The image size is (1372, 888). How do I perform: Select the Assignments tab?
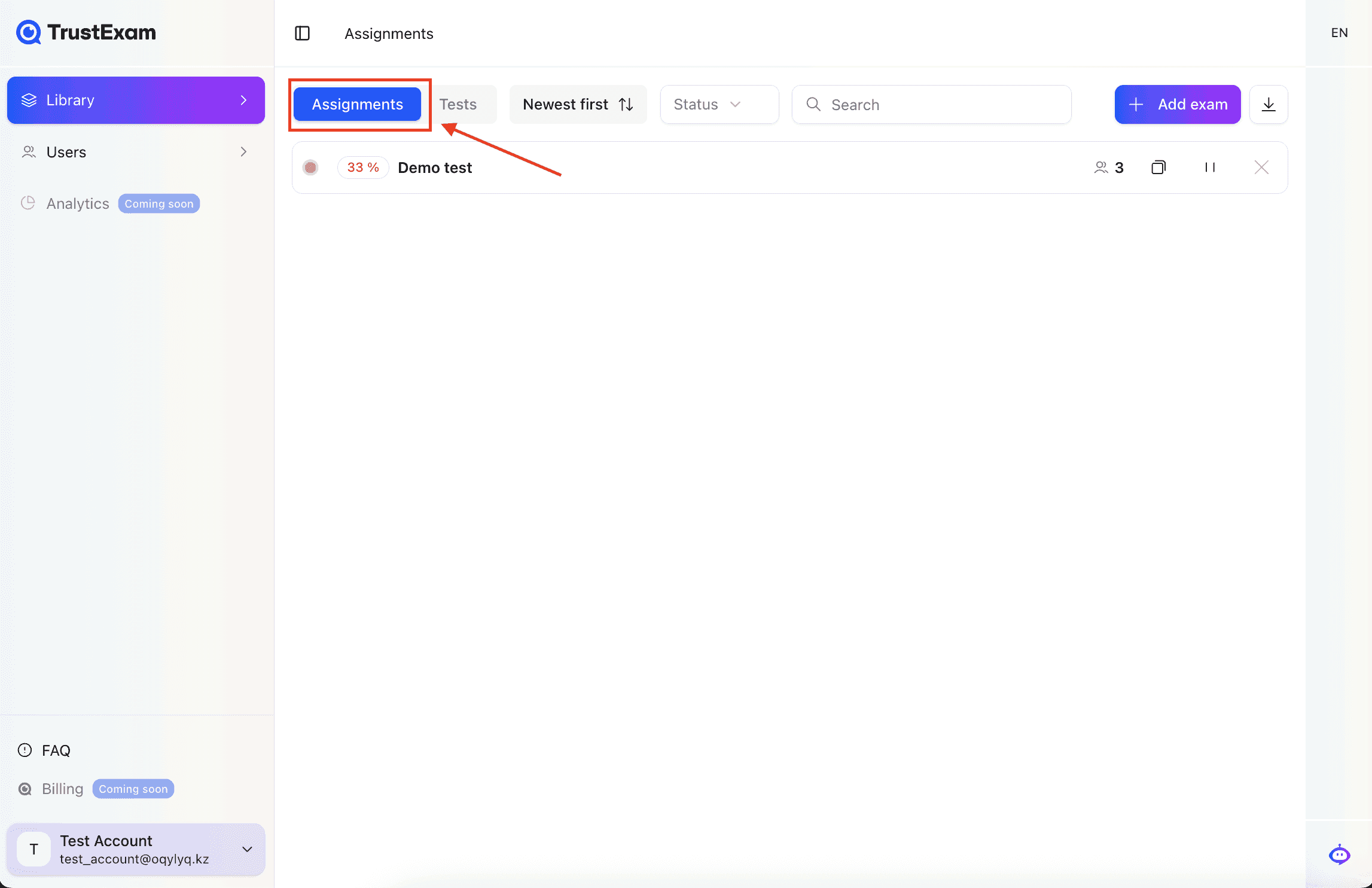point(357,104)
